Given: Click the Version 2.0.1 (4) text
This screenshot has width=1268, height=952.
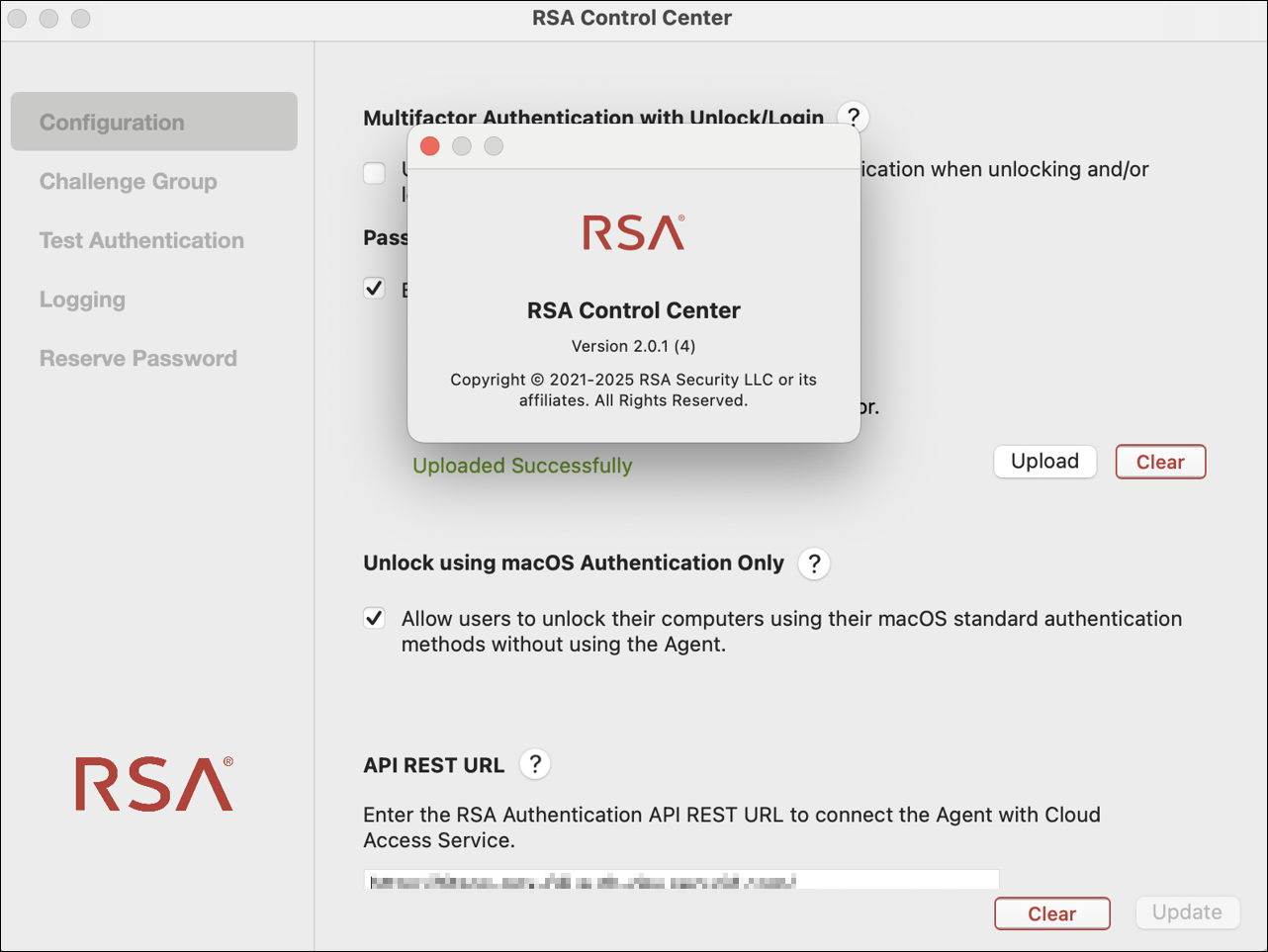Looking at the screenshot, I should (x=633, y=346).
